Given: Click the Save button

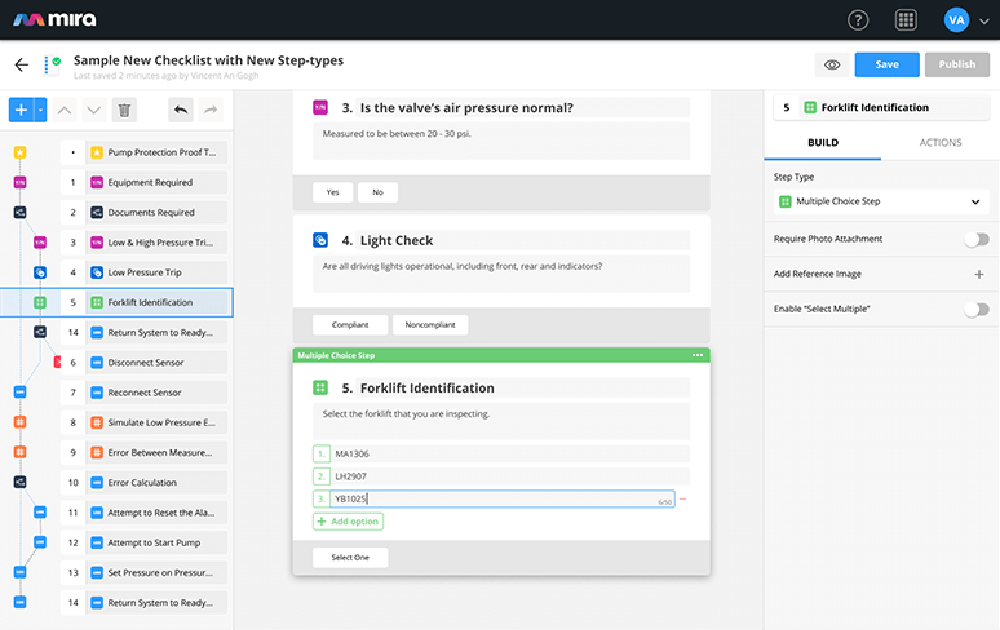Looking at the screenshot, I should coord(887,65).
